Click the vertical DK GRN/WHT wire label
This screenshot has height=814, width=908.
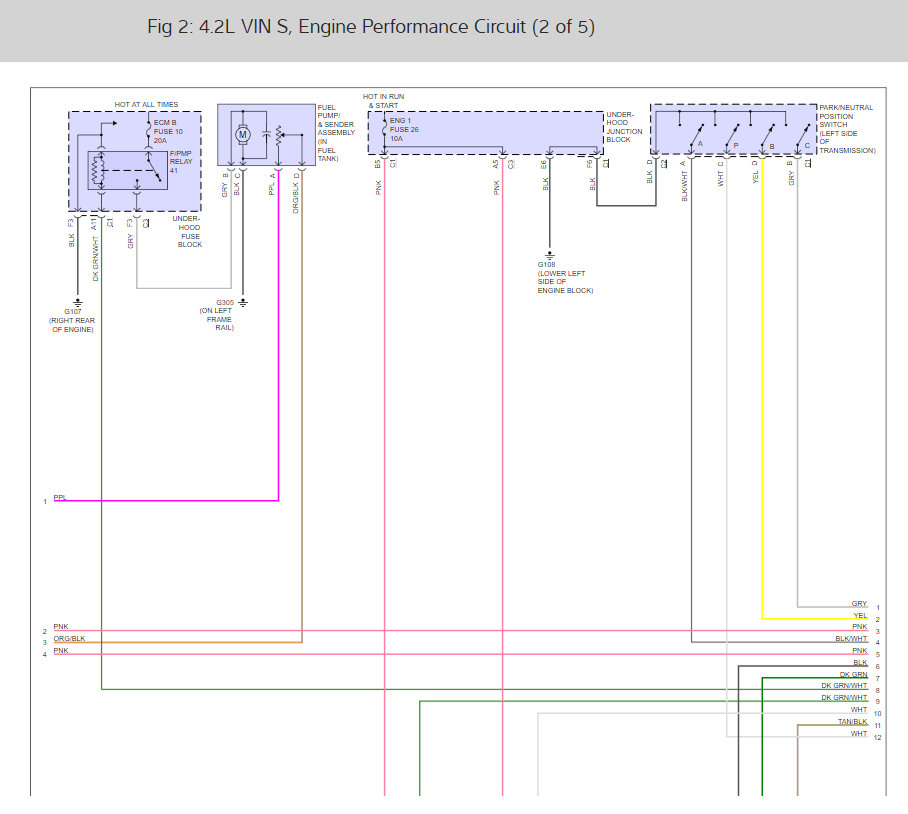(x=96, y=258)
